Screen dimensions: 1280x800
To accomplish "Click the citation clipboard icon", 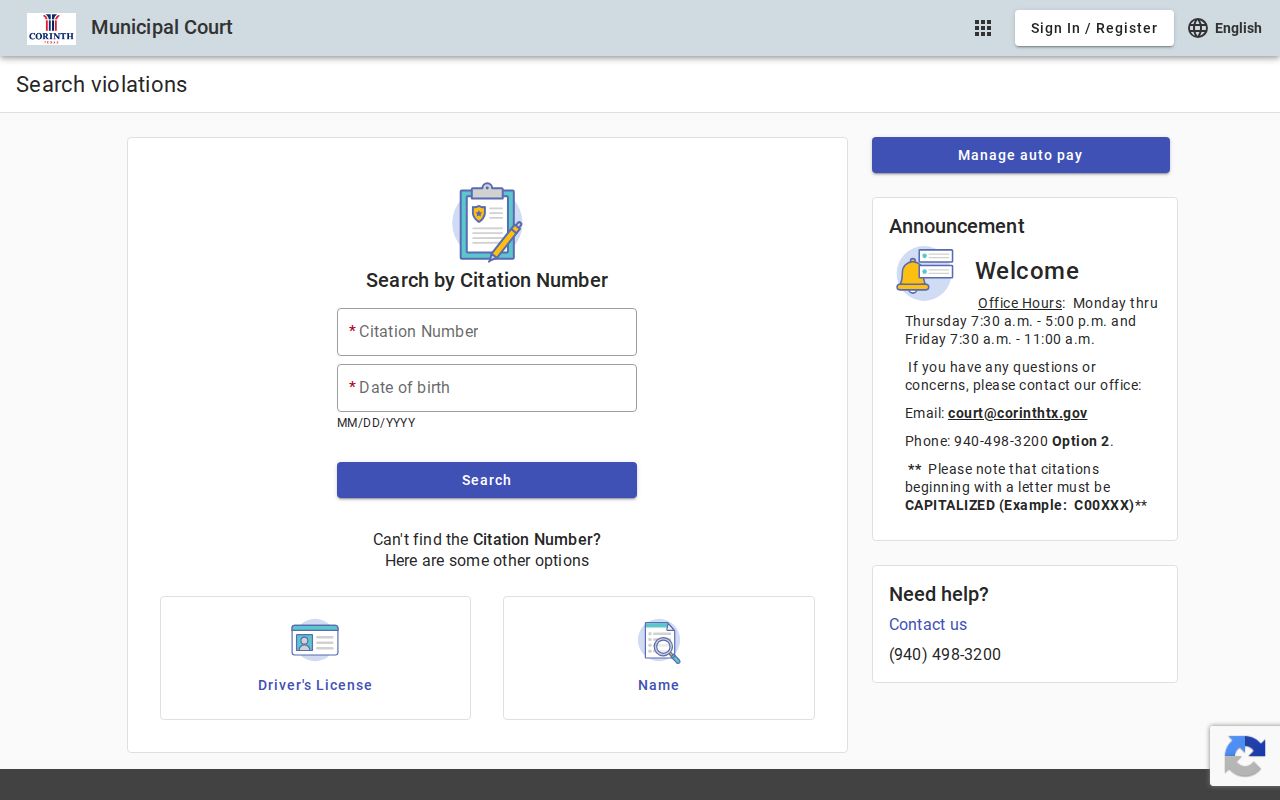I will 487,222.
